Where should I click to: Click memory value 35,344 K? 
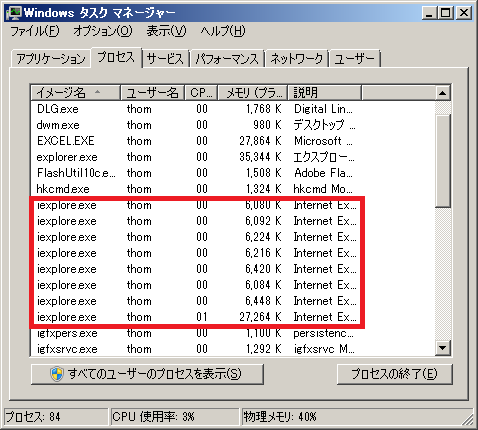click(260, 157)
